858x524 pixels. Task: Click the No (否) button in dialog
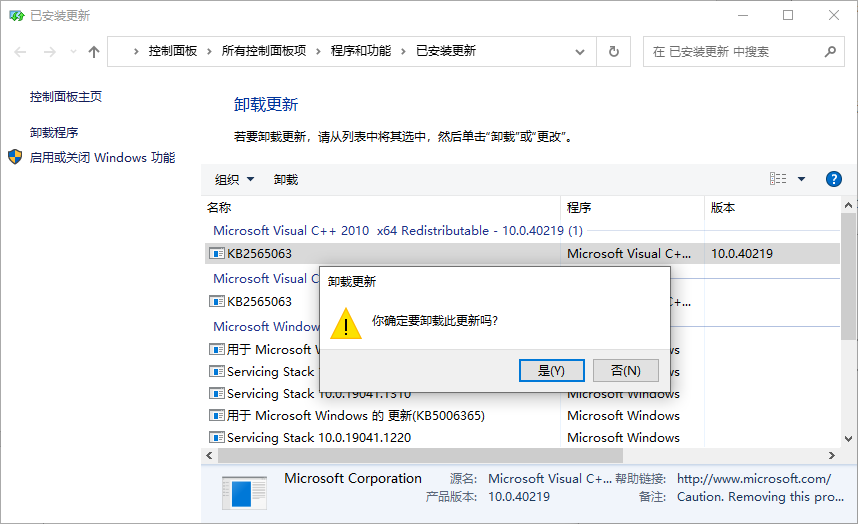[625, 370]
